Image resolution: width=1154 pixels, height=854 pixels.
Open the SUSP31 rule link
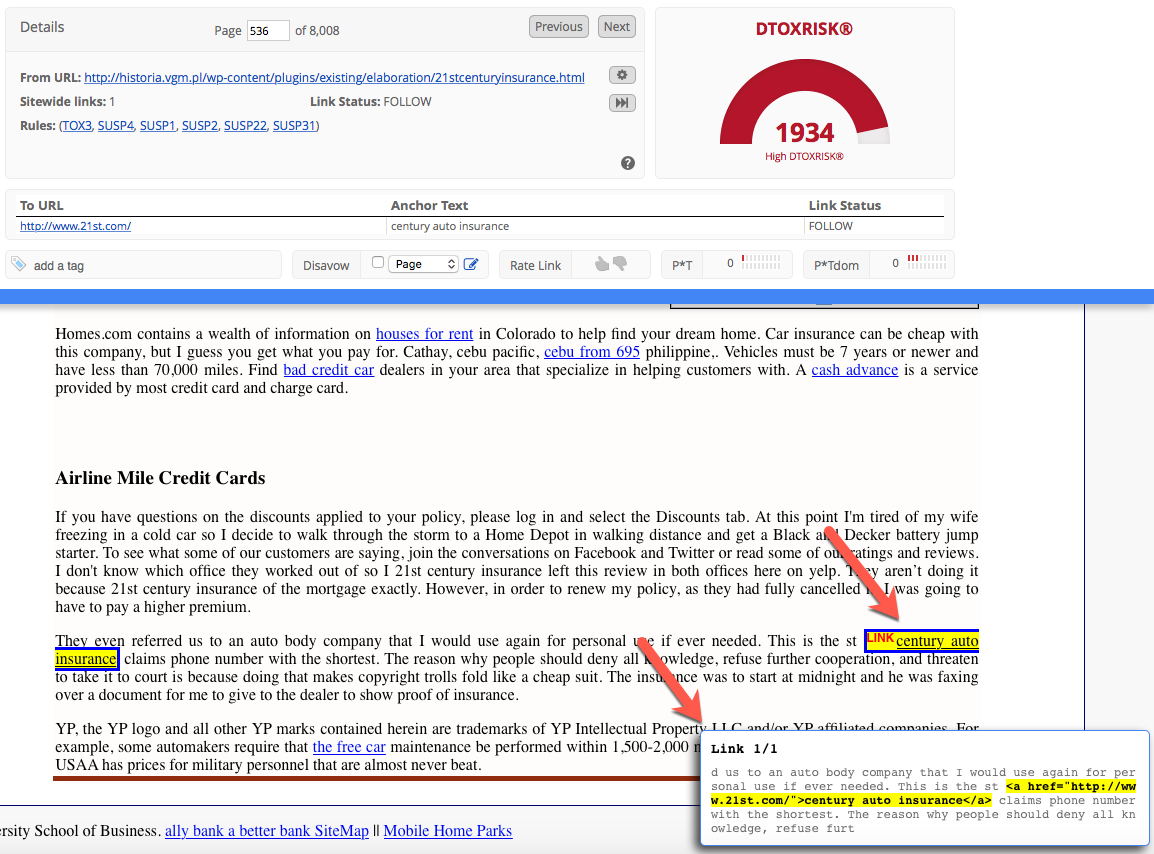[x=294, y=125]
